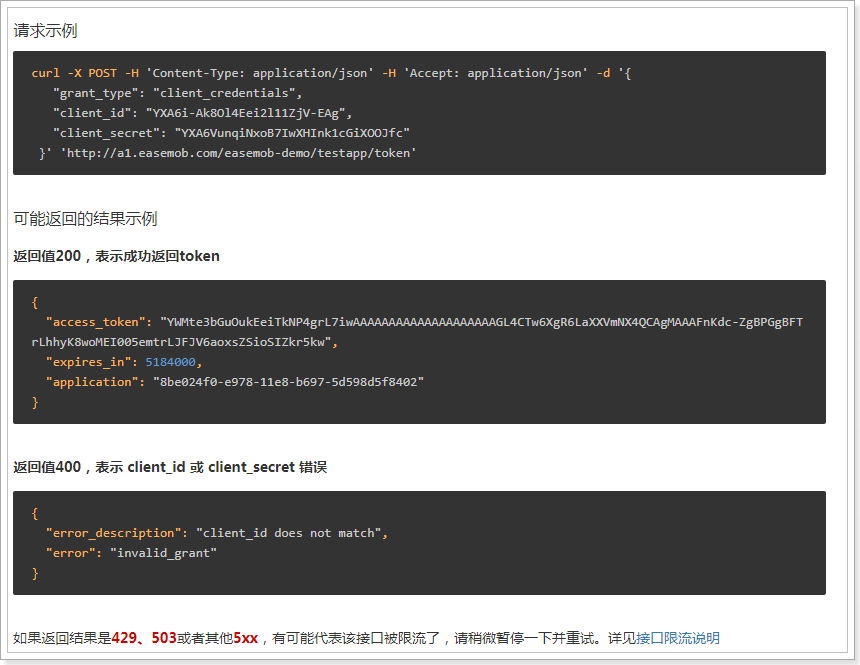Screen dimensions: 860x665
Task: Click the "error_description" line
Action: (217, 533)
